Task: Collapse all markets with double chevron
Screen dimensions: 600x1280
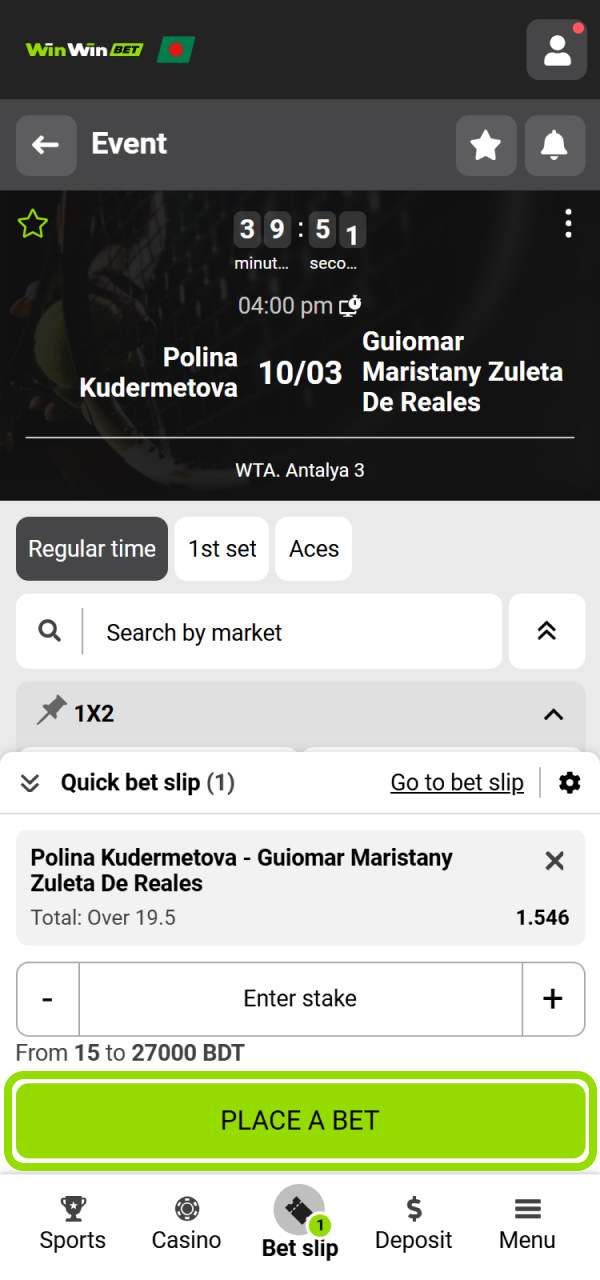Action: coord(547,631)
